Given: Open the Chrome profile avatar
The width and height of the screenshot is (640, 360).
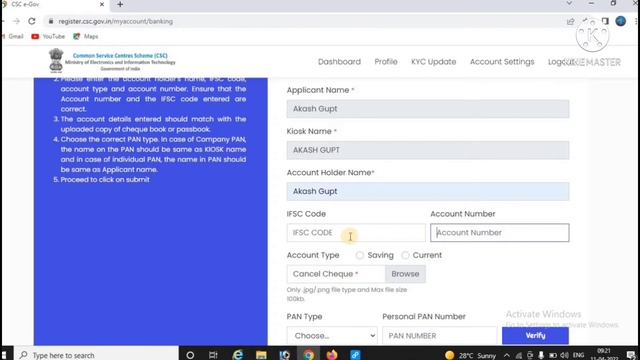Looking at the screenshot, I should [x=620, y=21].
